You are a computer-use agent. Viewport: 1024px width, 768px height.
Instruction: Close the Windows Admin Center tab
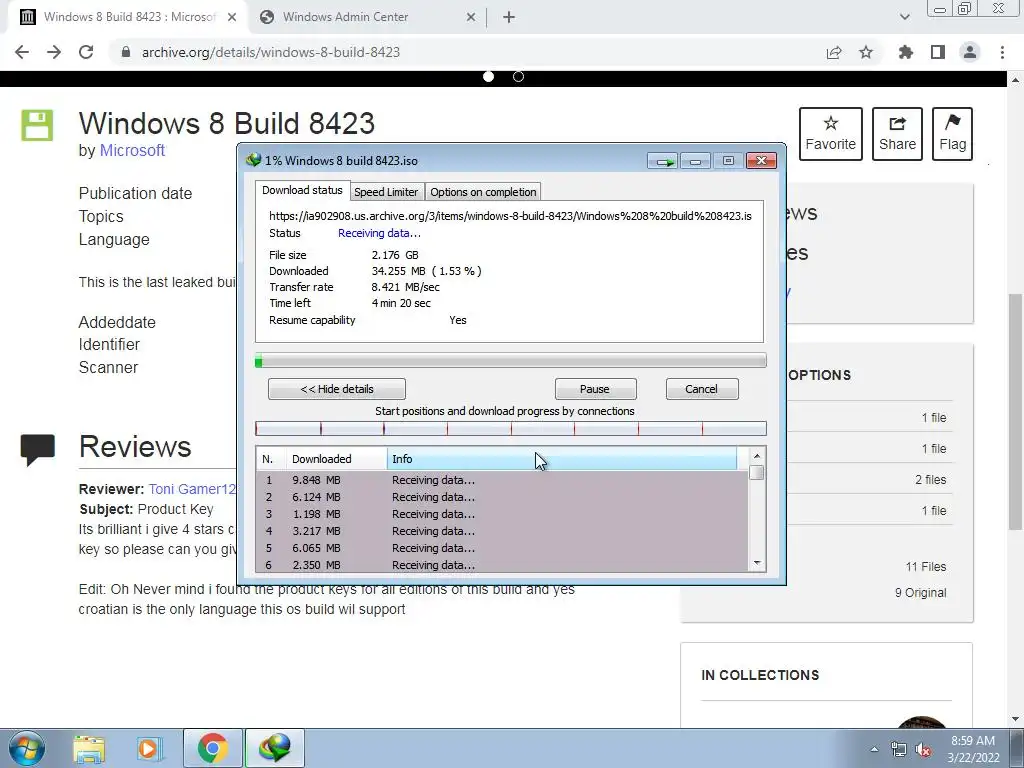[471, 17]
